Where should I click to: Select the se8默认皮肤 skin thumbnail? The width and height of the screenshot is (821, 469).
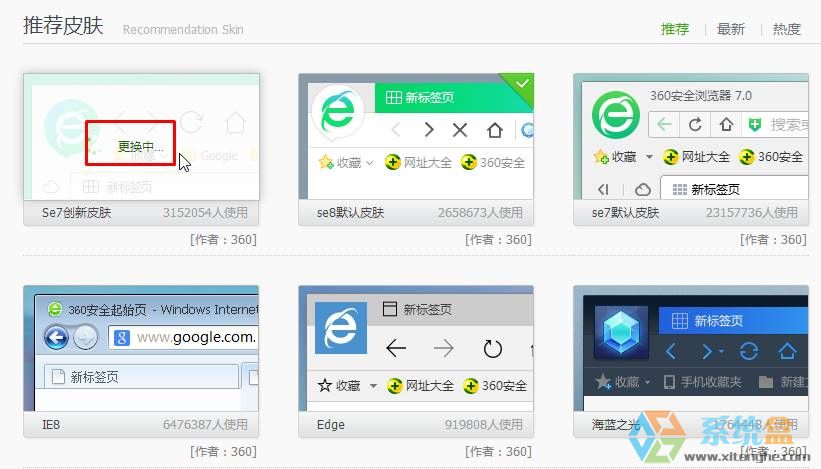coord(416,137)
